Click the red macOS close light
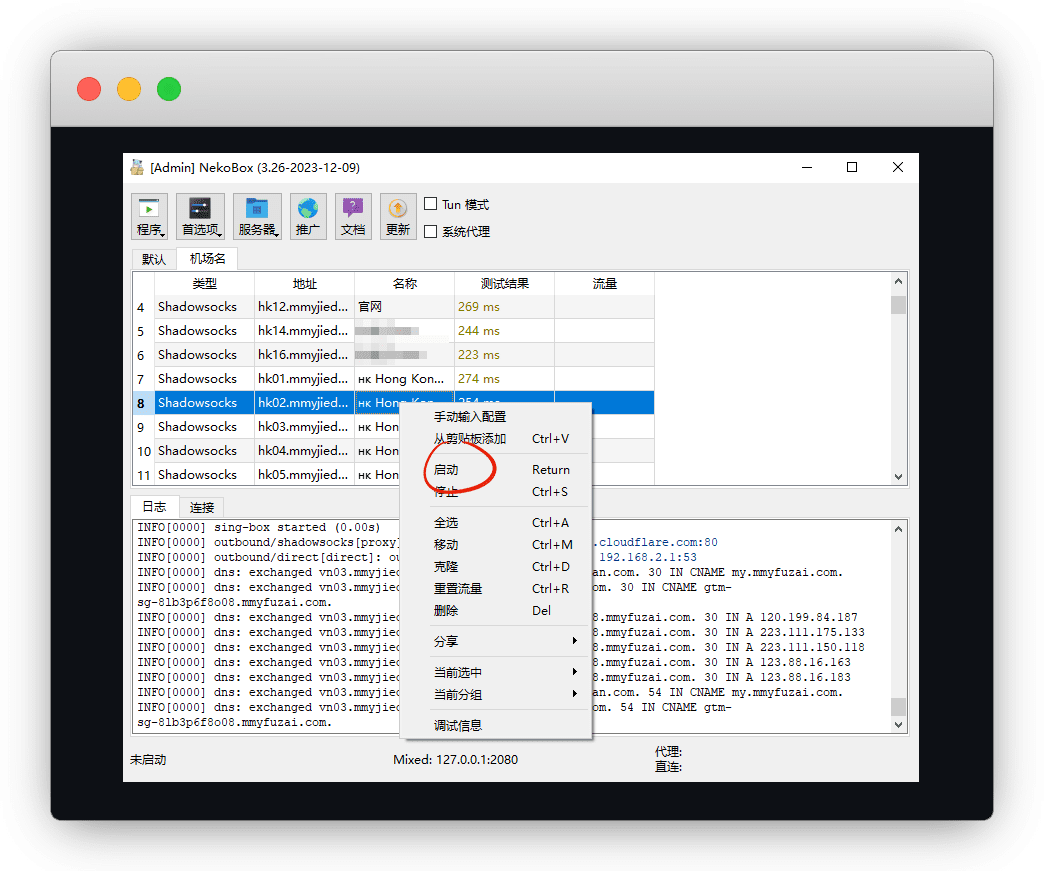The width and height of the screenshot is (1044, 871). (89, 89)
